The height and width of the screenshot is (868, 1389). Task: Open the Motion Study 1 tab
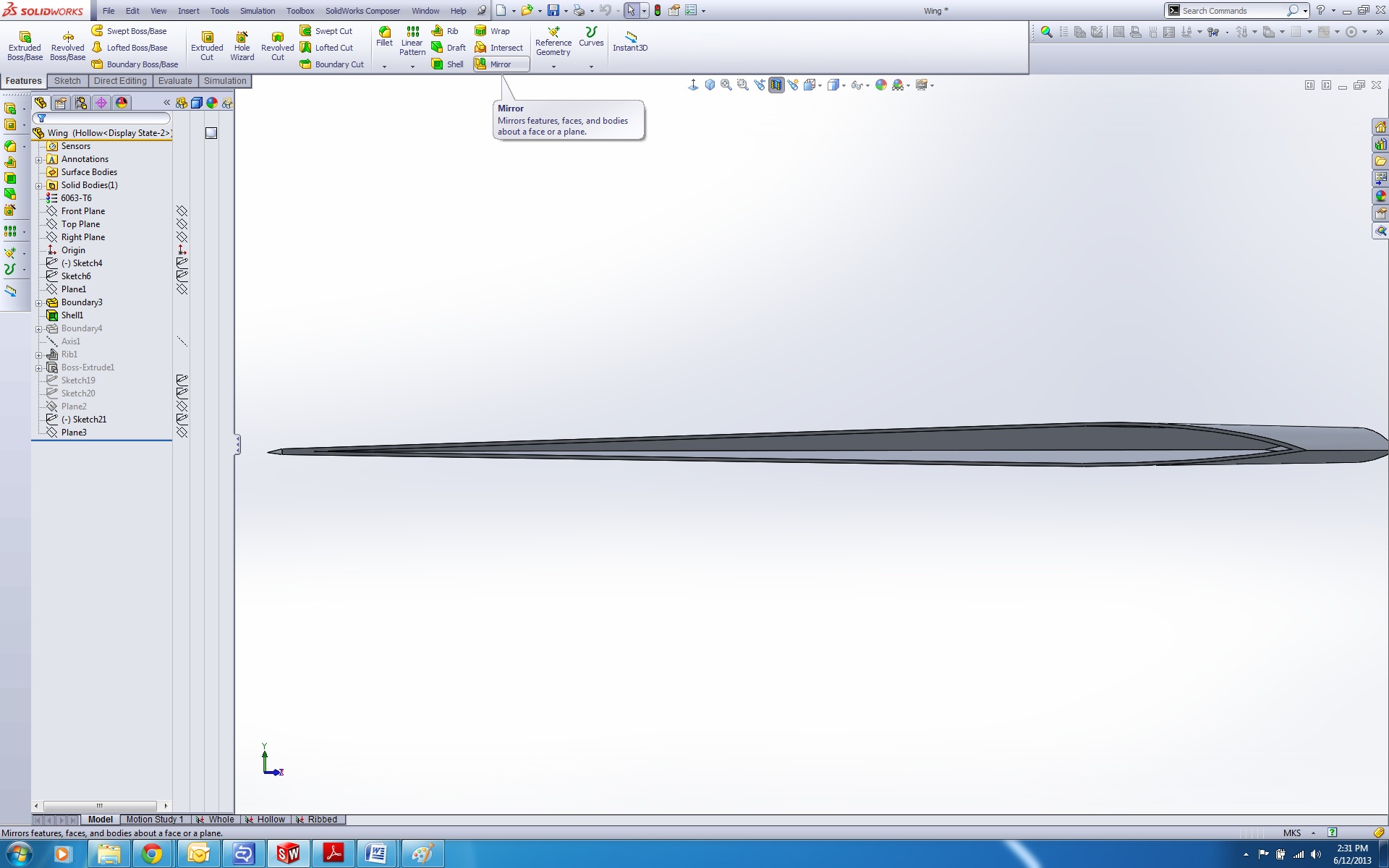(x=155, y=820)
